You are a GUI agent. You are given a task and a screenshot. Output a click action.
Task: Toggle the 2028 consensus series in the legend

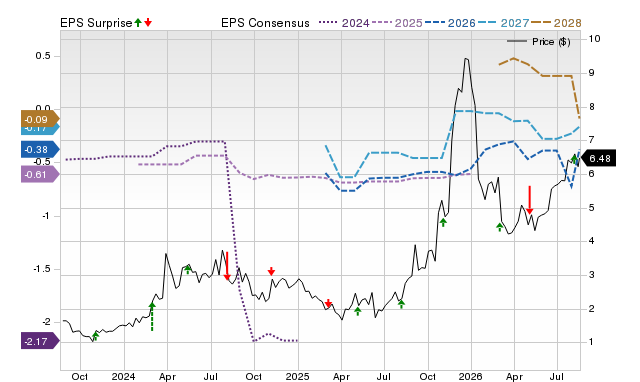coord(556,23)
